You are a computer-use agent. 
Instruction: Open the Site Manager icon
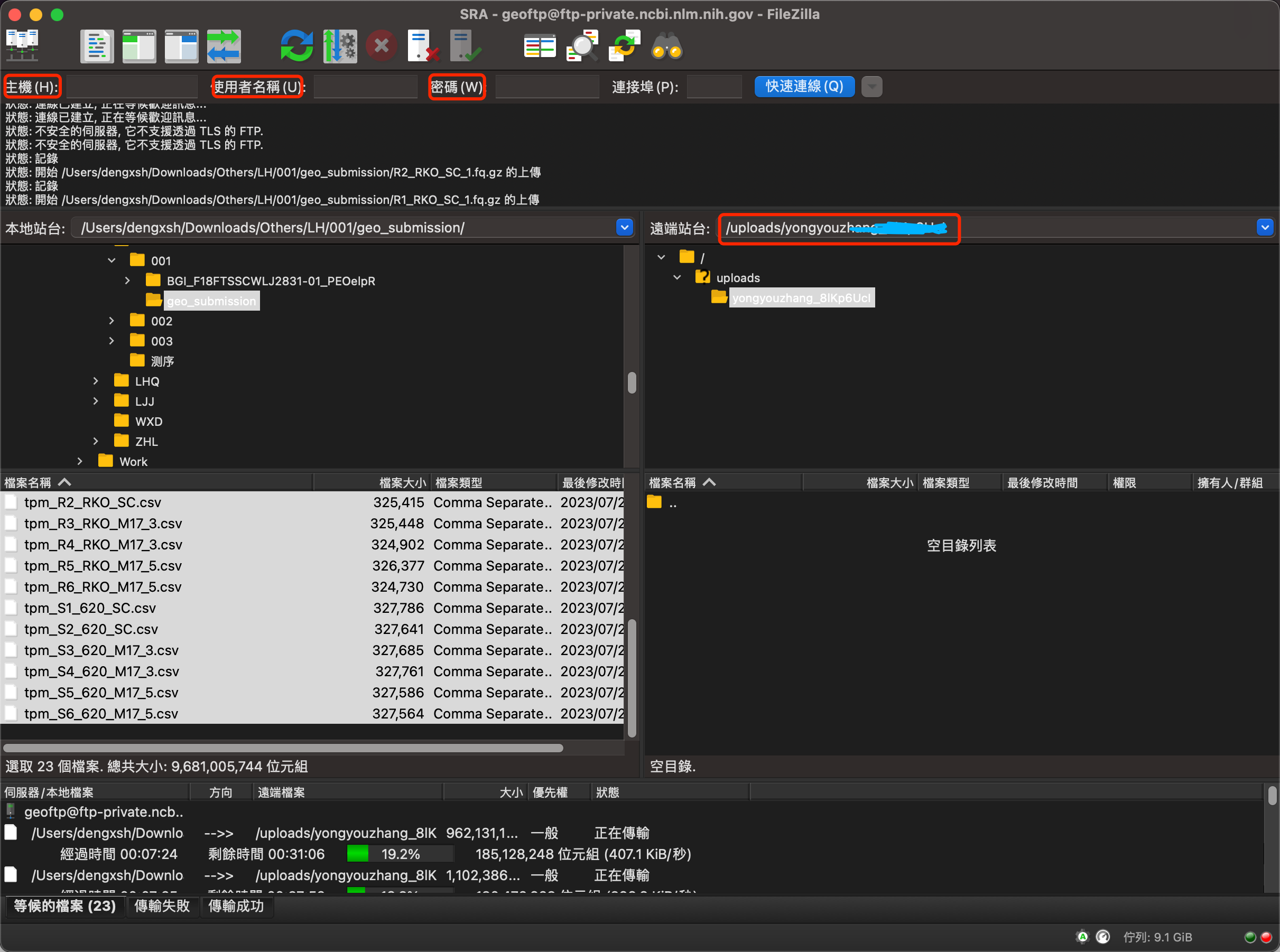click(x=22, y=45)
